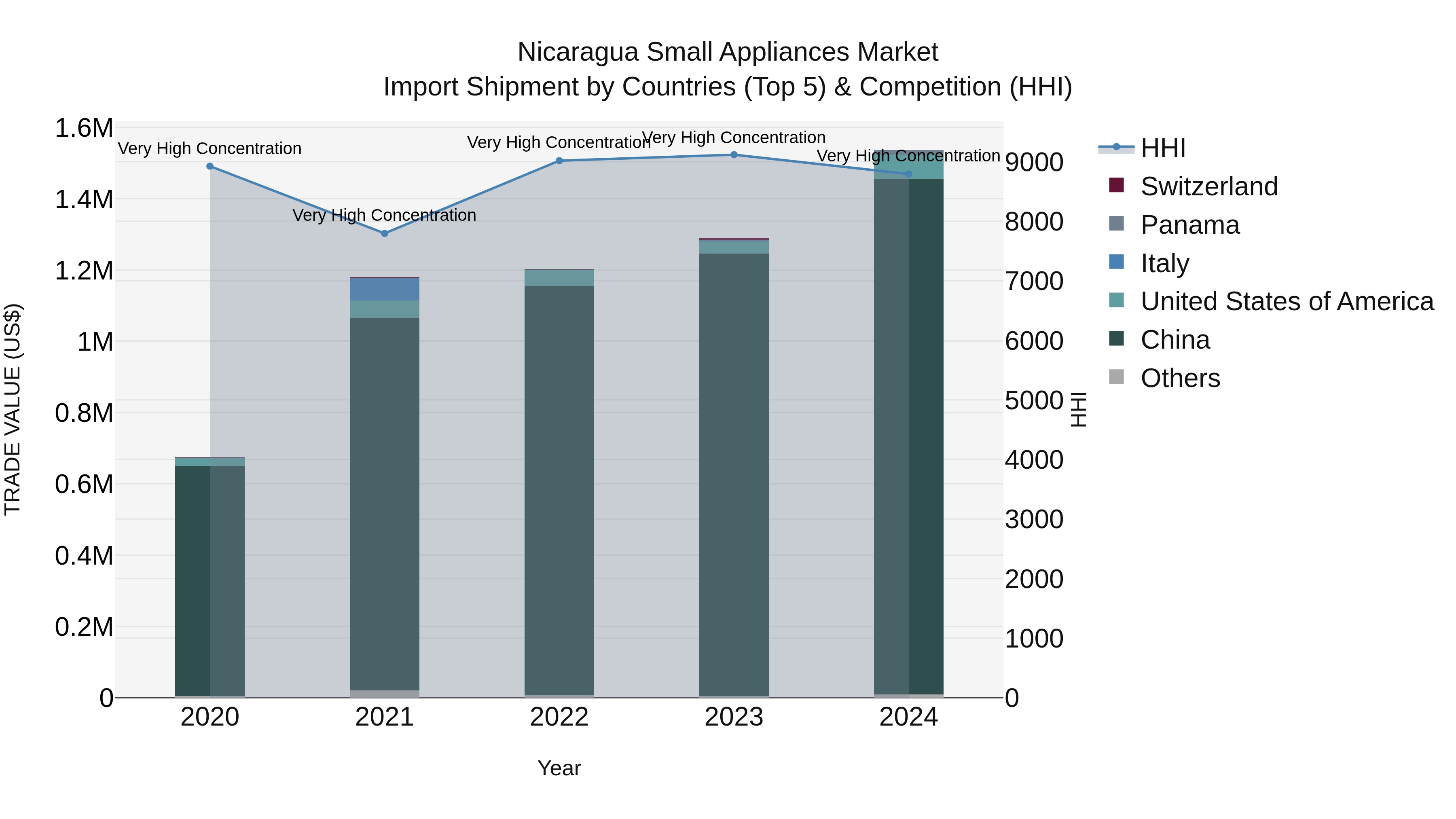Image resolution: width=1456 pixels, height=819 pixels.
Task: Click the HHI data point for 2020
Action: (x=210, y=166)
